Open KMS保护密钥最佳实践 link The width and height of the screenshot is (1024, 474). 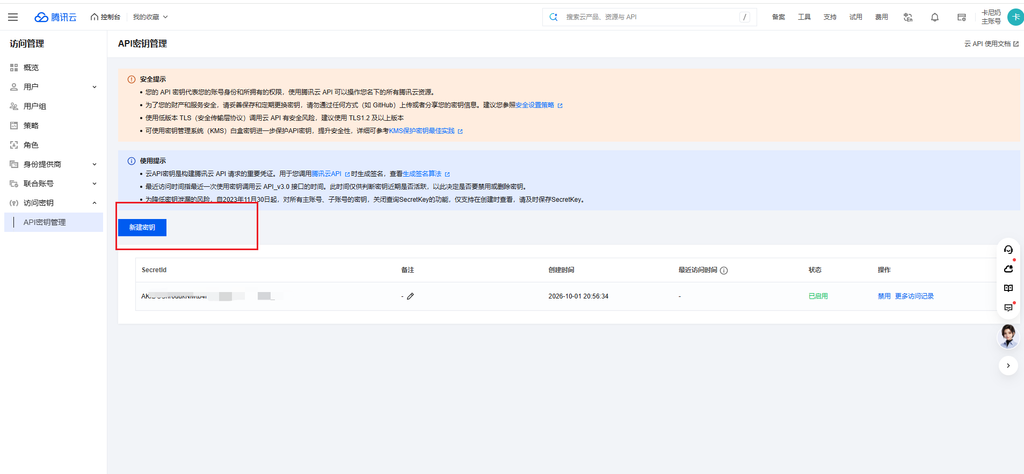point(421,131)
